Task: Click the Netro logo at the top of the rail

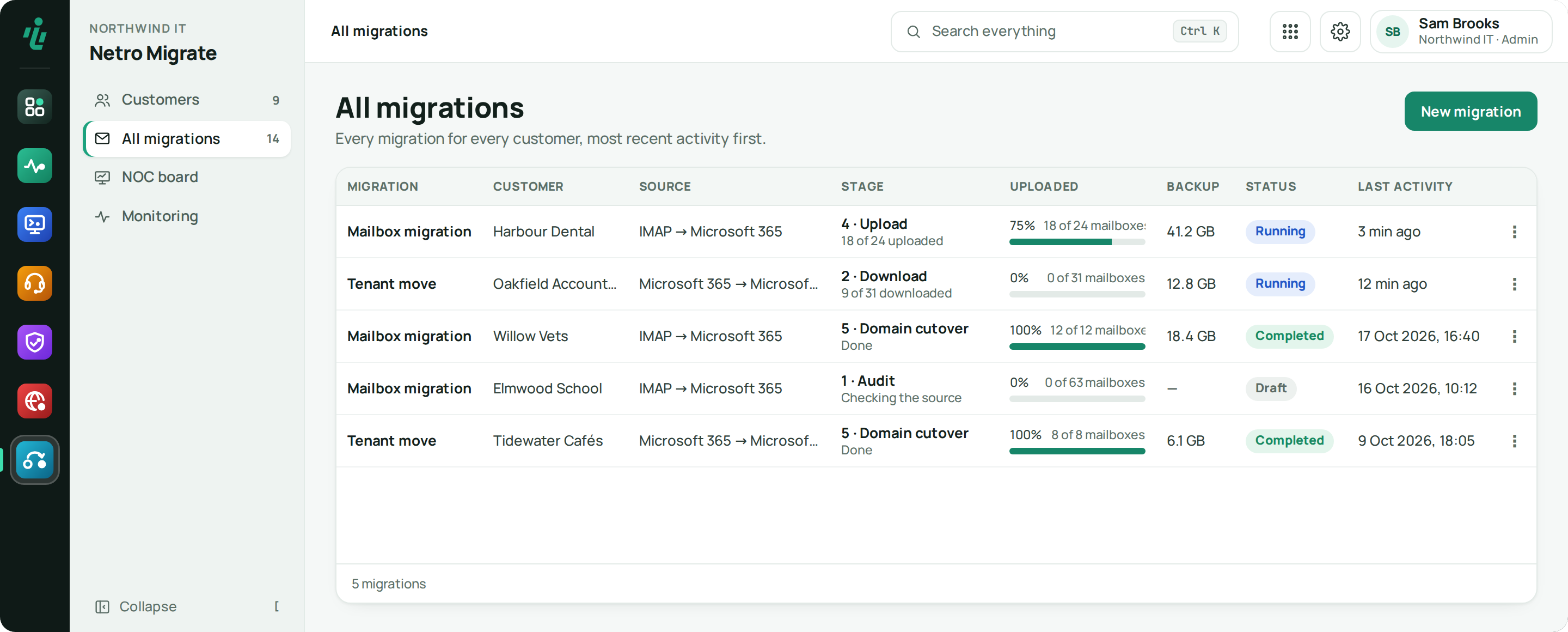Action: (x=35, y=33)
